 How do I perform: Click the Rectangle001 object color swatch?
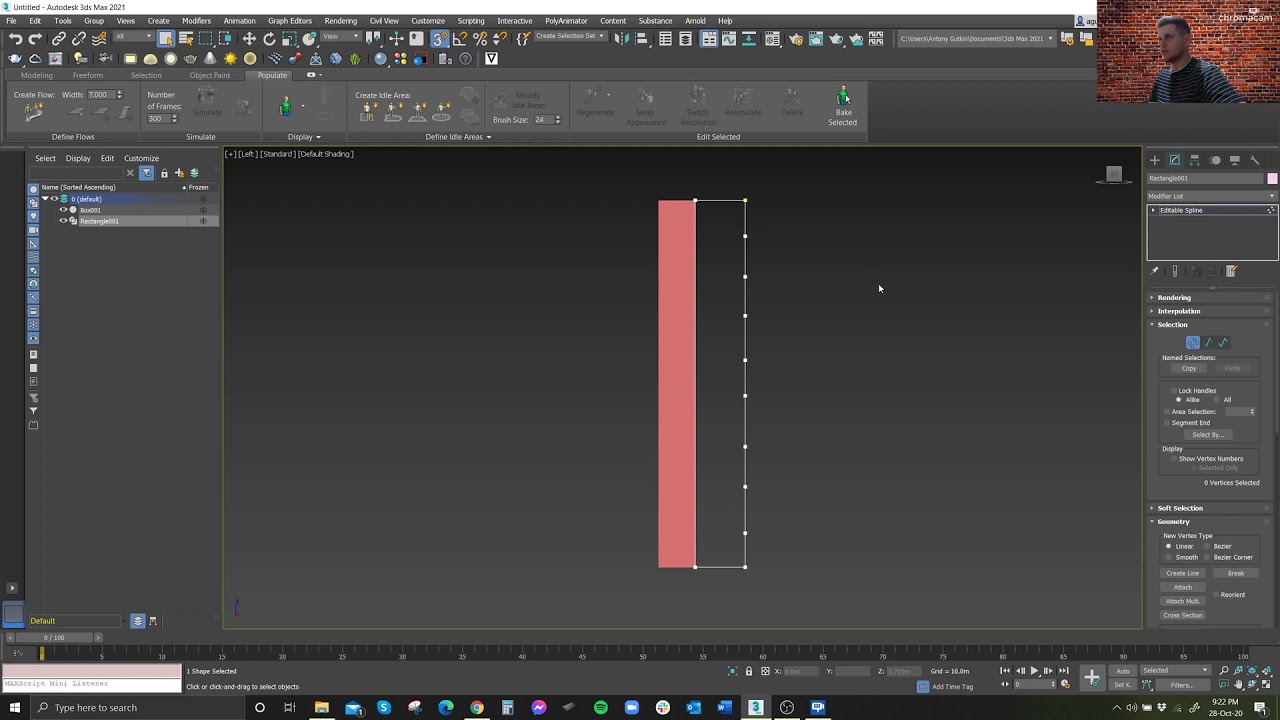click(1272, 179)
